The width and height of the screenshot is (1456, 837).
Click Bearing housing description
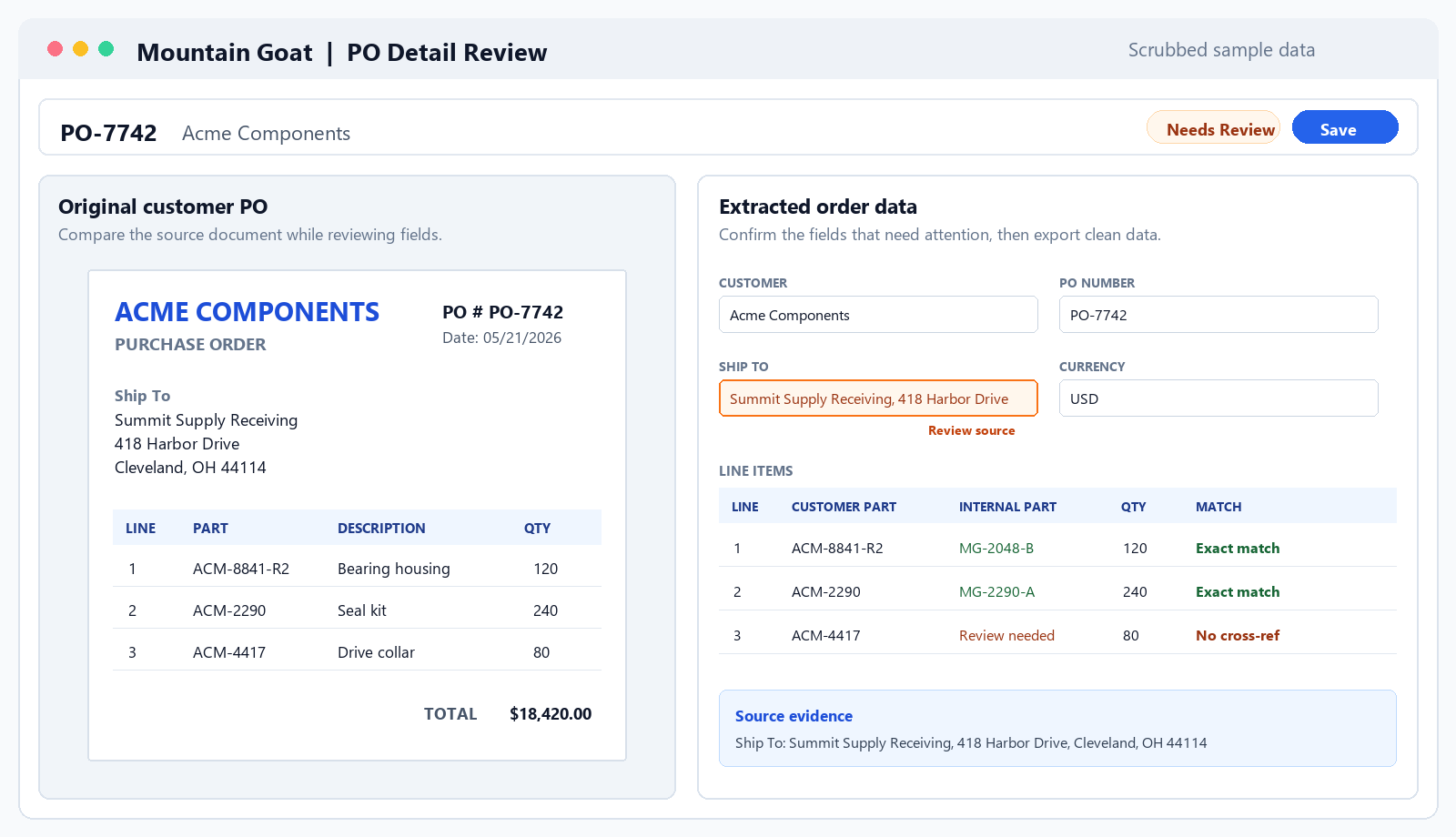coord(393,569)
